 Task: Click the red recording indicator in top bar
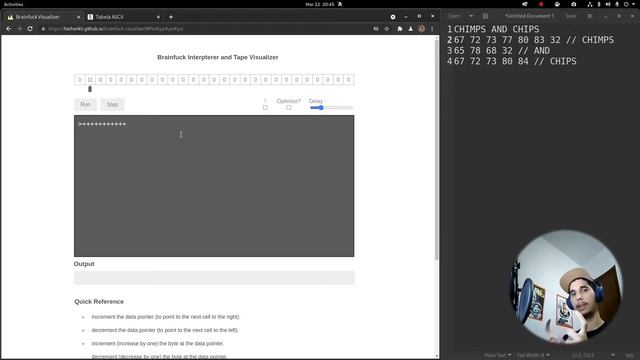[x=541, y=4]
